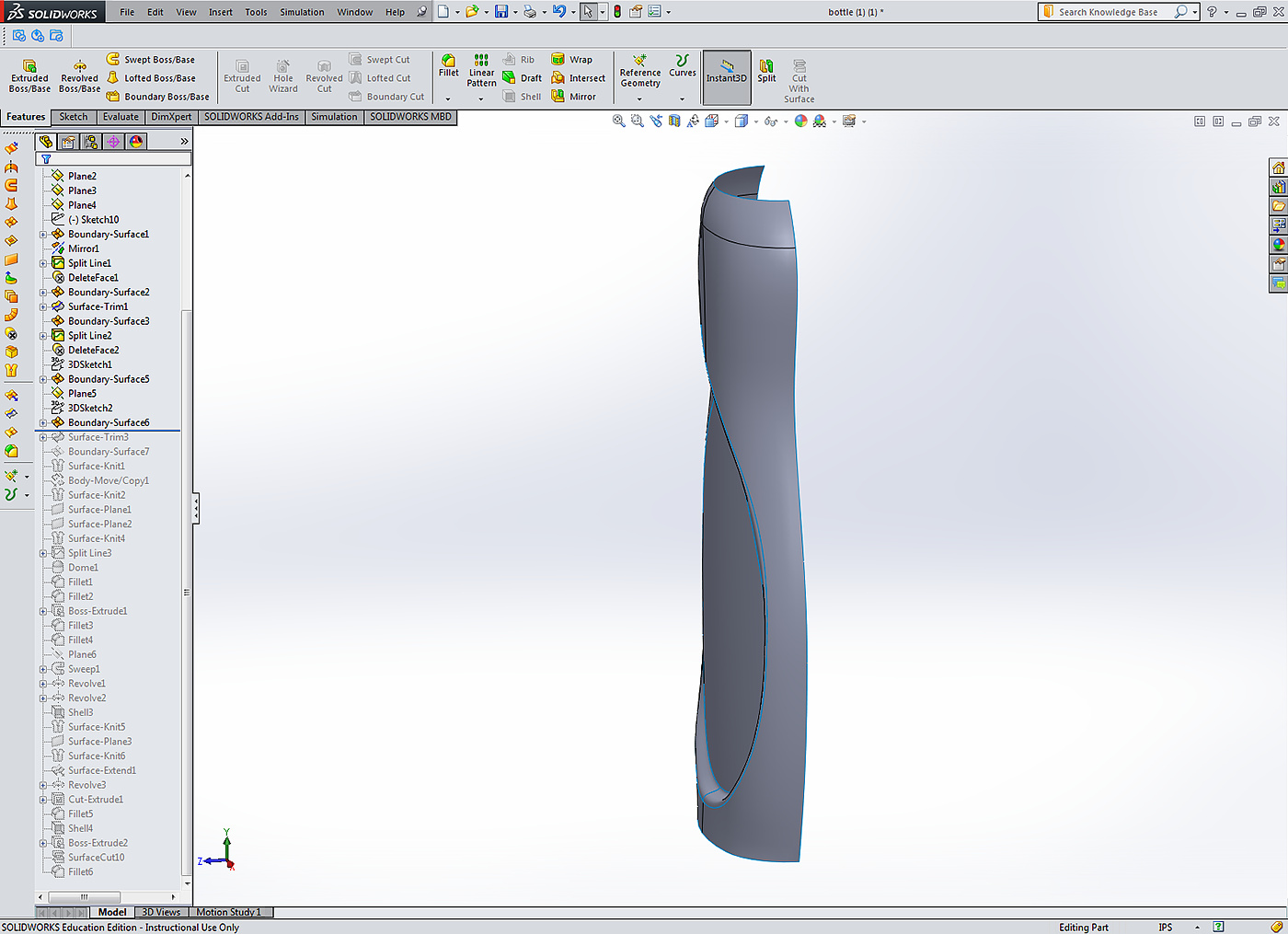Click the Extruded Boss/Base tool
1288x934 pixels.
coord(29,75)
